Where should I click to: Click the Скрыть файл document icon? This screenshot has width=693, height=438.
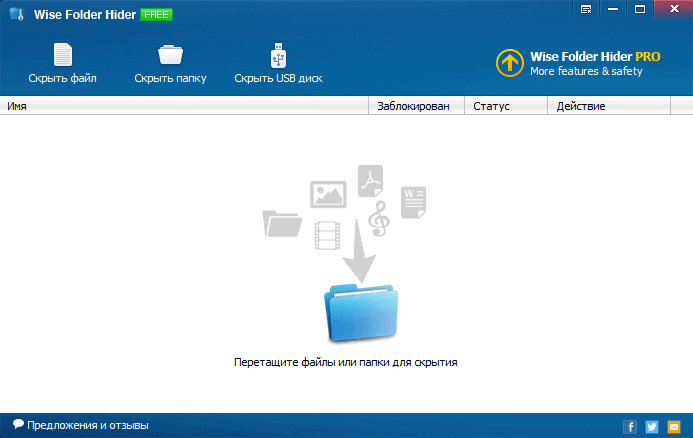tap(63, 54)
